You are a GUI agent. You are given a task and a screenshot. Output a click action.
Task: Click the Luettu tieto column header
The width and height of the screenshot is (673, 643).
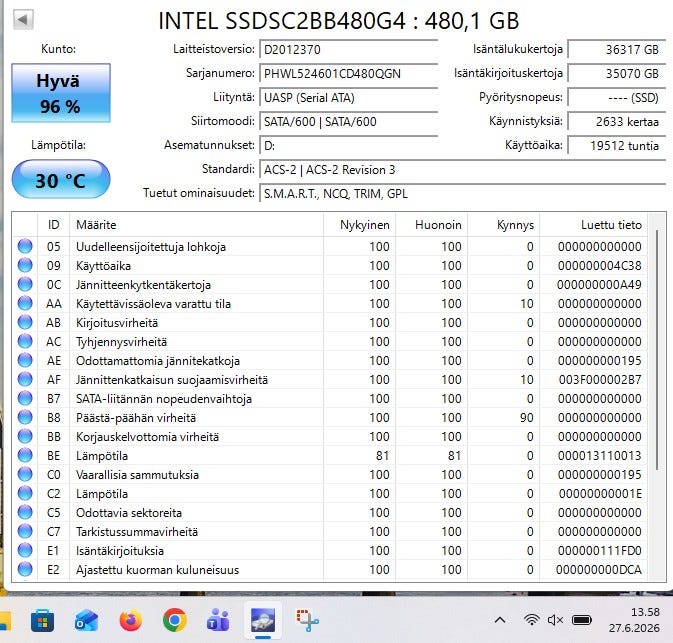pyautogui.click(x=593, y=224)
